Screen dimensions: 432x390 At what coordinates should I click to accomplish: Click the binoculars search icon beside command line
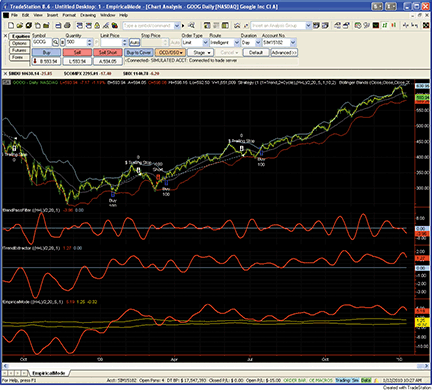coord(191,25)
